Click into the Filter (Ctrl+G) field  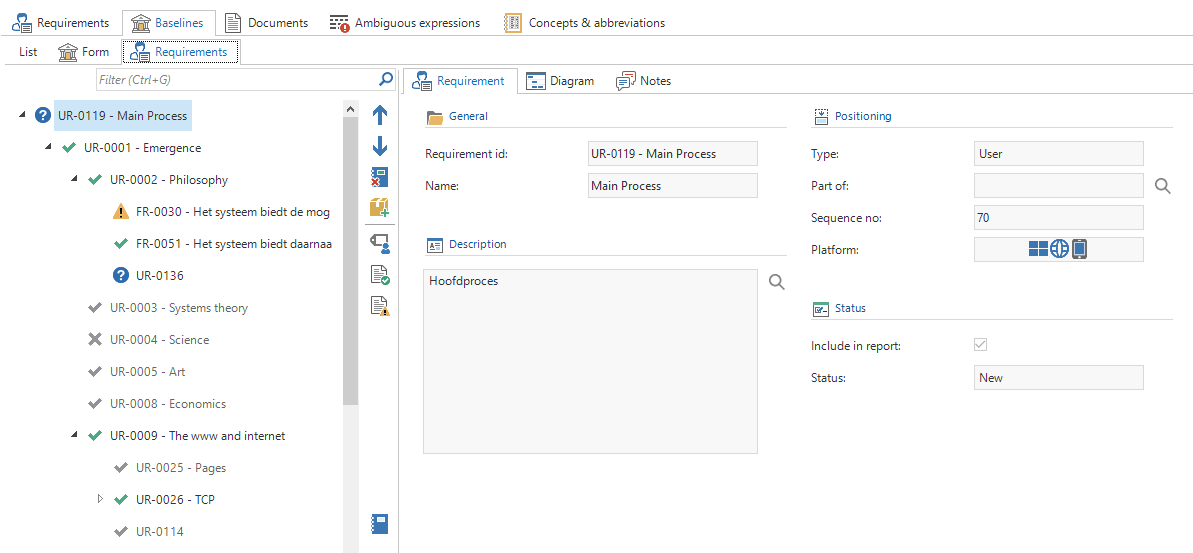click(235, 79)
